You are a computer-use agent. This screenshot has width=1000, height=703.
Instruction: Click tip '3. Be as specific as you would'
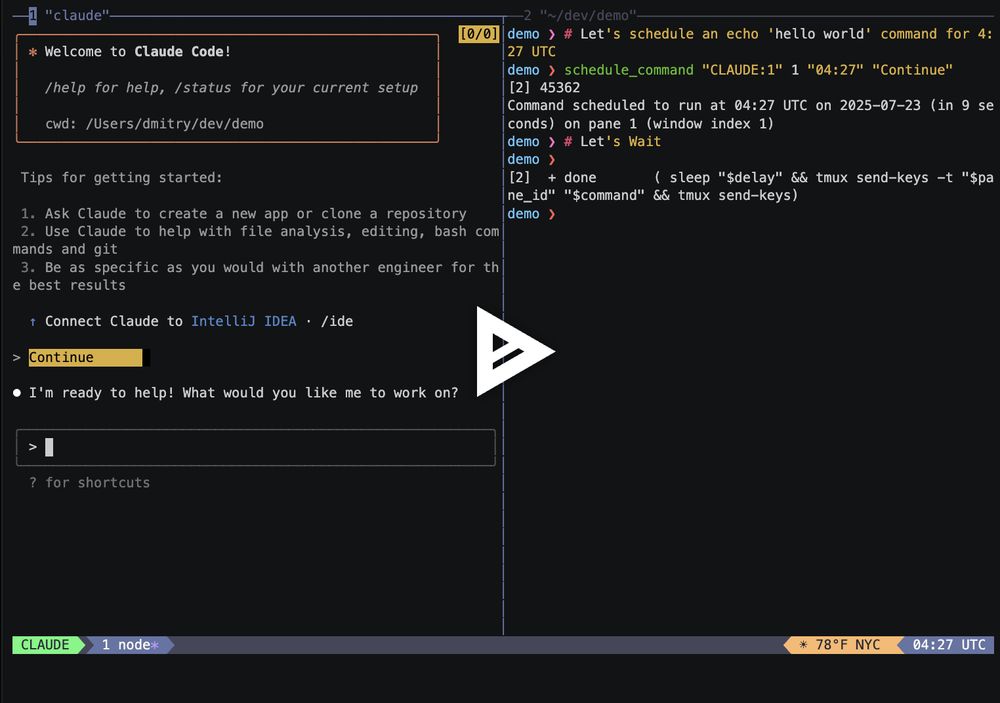tap(256, 276)
